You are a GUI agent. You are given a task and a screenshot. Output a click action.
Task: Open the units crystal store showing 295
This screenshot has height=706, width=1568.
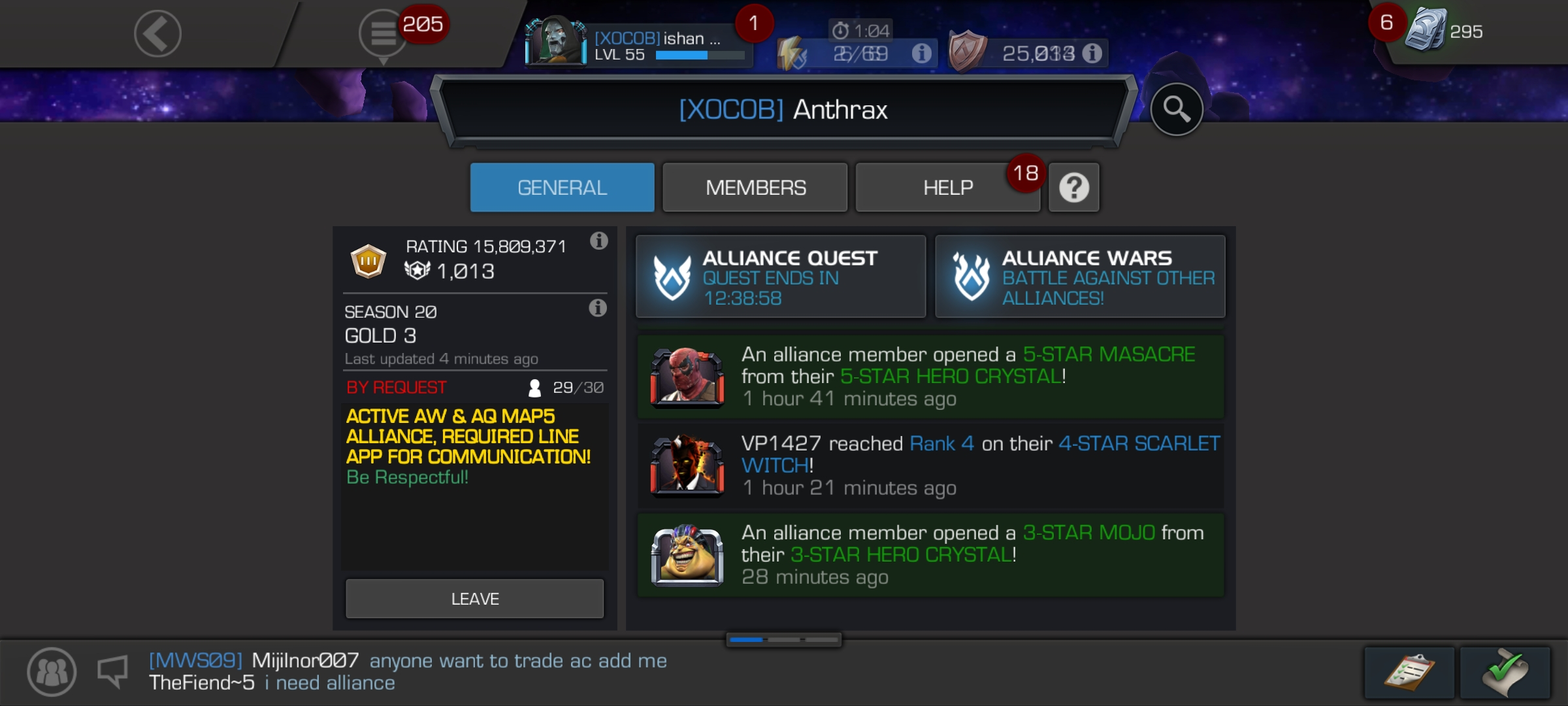click(x=1445, y=31)
